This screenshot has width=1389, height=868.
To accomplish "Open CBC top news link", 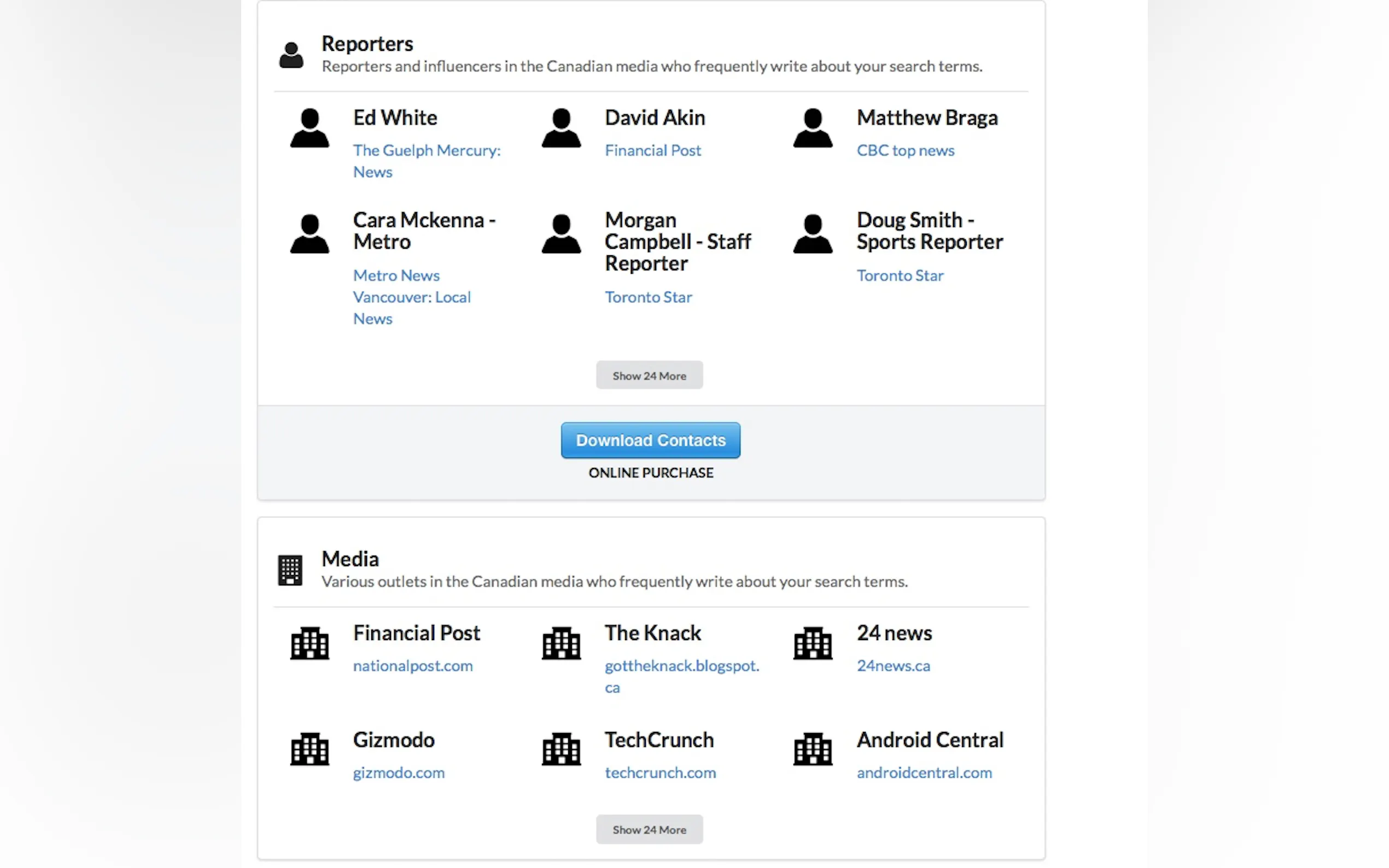I will click(x=905, y=150).
